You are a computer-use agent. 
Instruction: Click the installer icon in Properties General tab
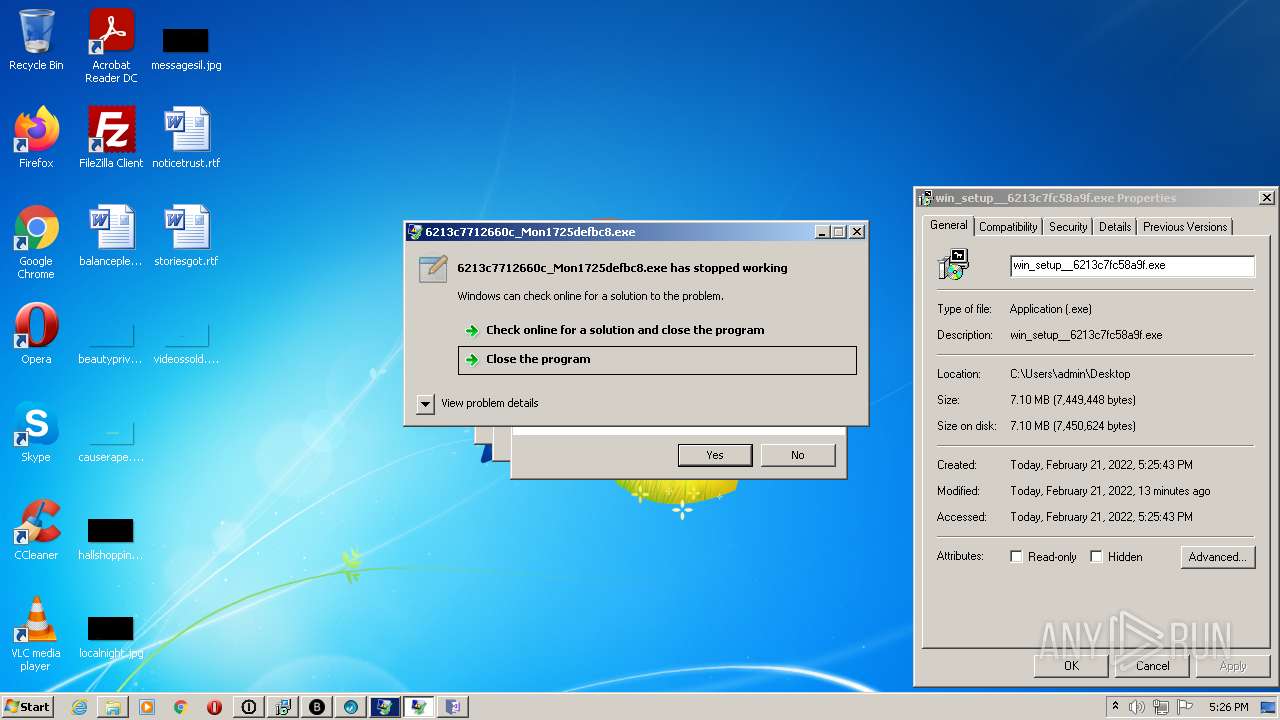(954, 265)
